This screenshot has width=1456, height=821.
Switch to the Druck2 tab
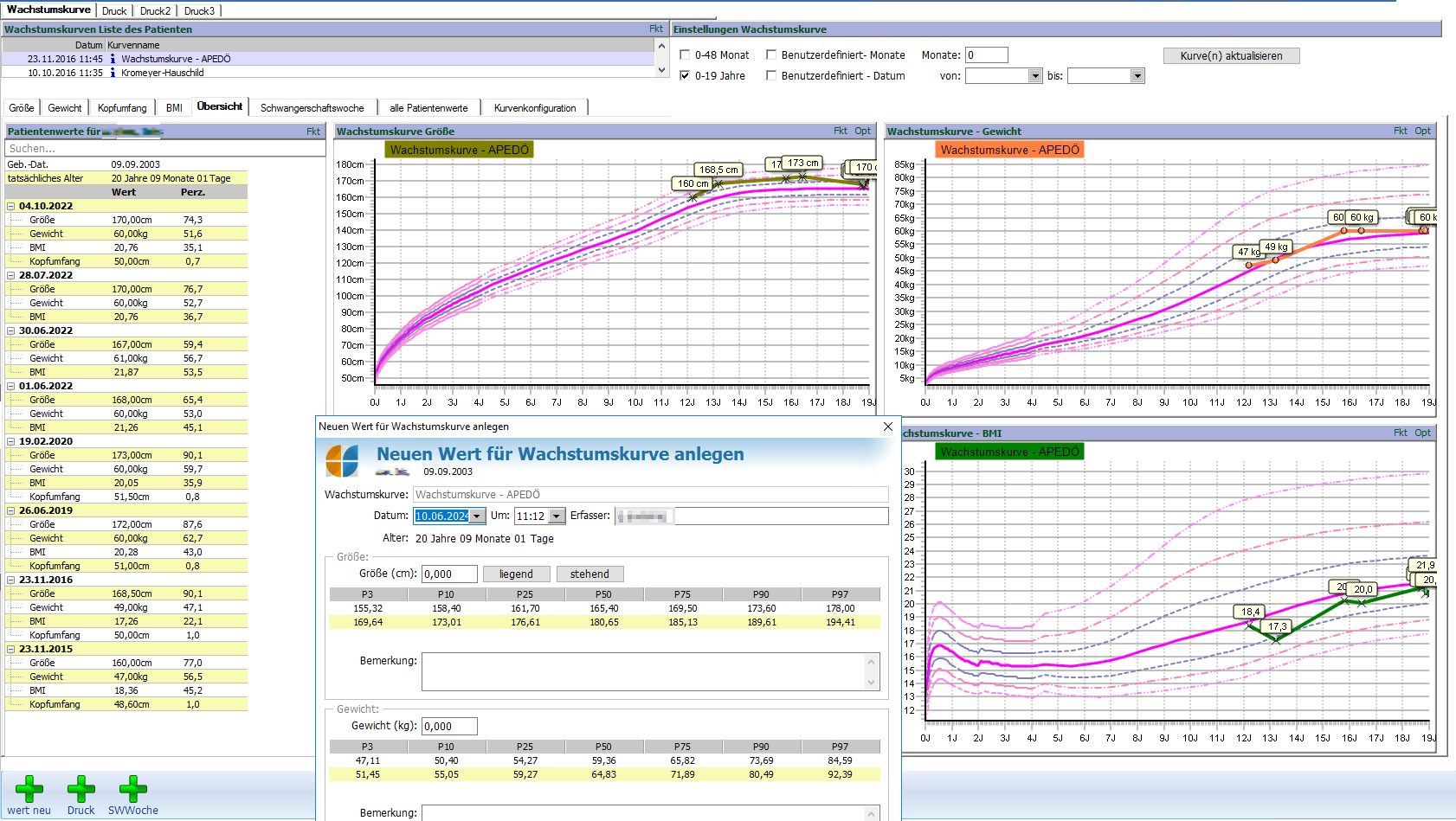pyautogui.click(x=155, y=11)
